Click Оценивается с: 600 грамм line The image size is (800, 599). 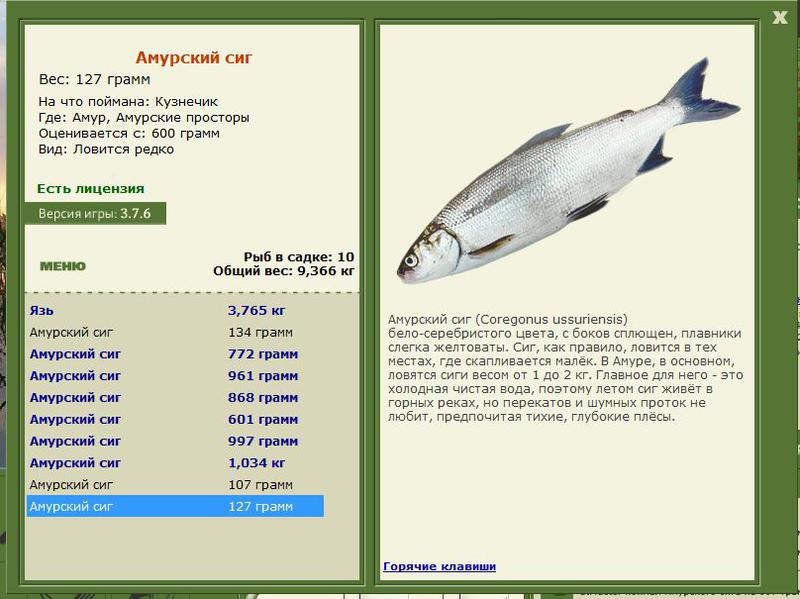[x=129, y=133]
